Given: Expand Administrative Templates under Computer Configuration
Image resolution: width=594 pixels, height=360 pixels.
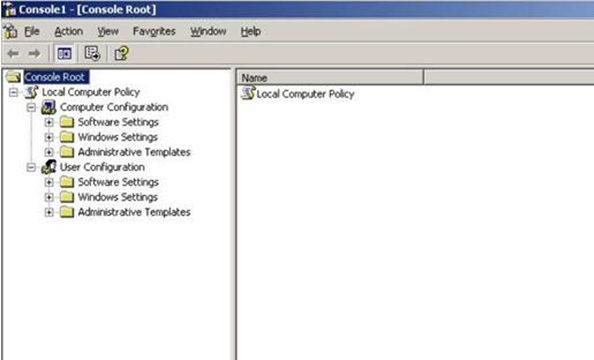Looking at the screenshot, I should (x=49, y=152).
